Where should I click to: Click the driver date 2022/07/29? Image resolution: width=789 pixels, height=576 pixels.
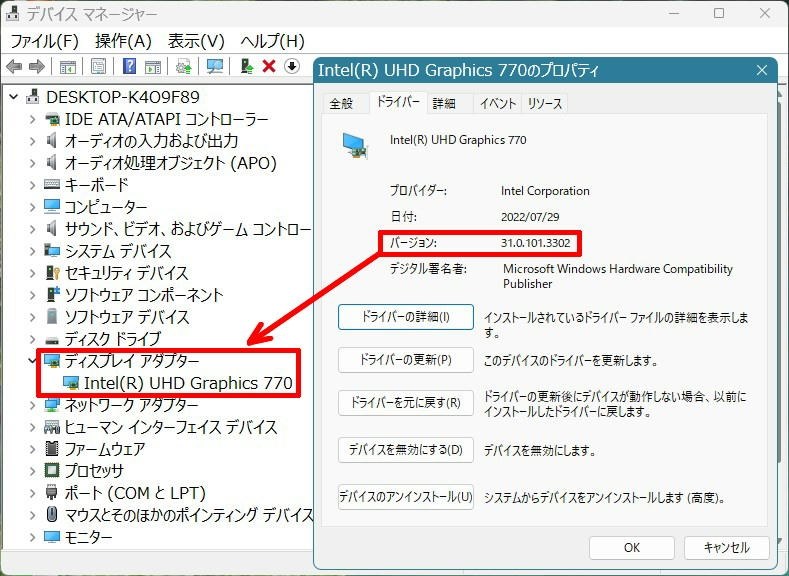tap(530, 217)
